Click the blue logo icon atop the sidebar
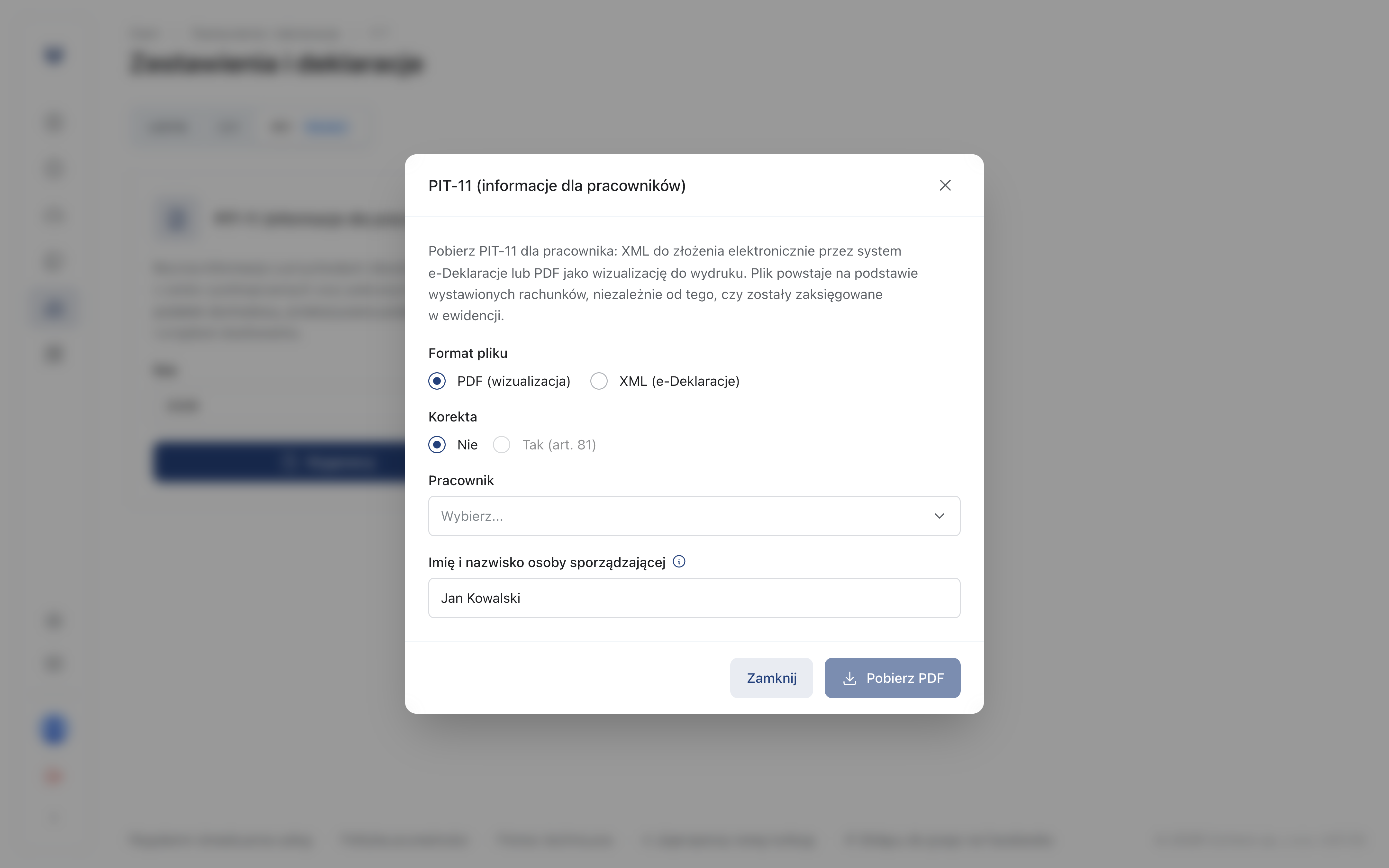 54,55
